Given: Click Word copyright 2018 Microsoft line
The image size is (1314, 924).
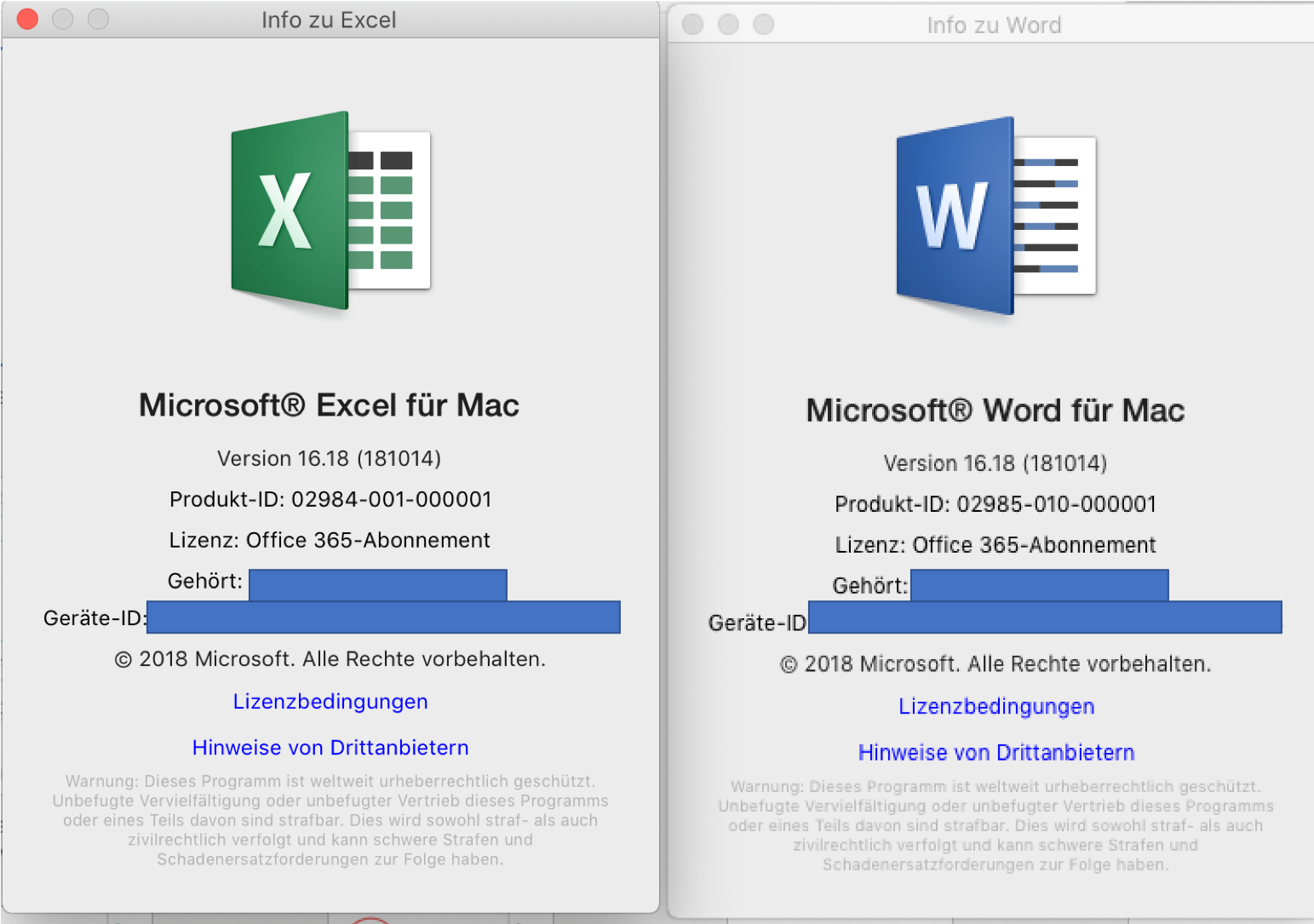Looking at the screenshot, I should click(x=996, y=664).
